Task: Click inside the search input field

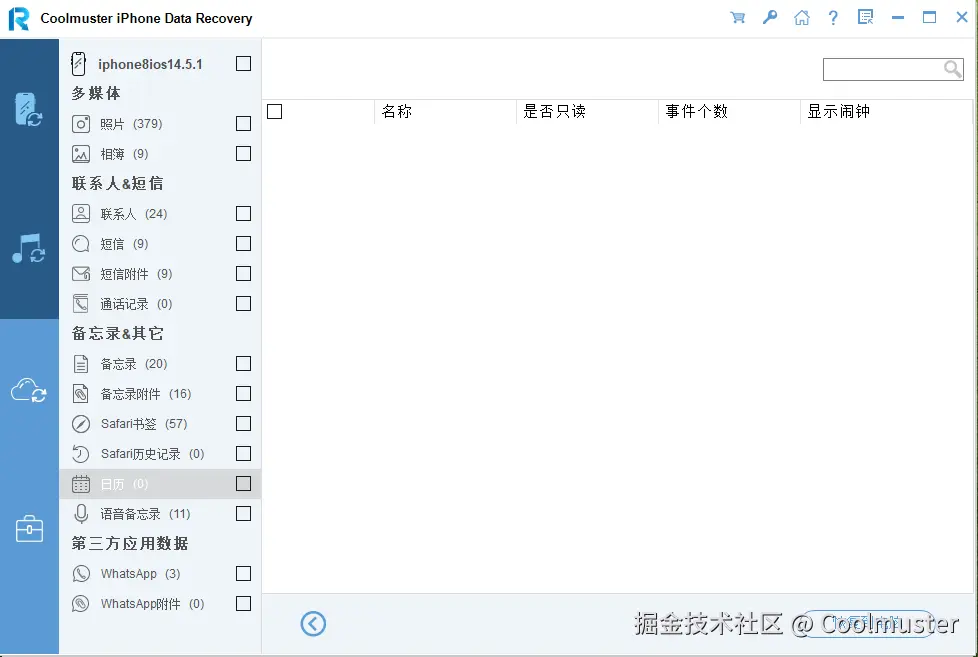Action: coord(885,69)
